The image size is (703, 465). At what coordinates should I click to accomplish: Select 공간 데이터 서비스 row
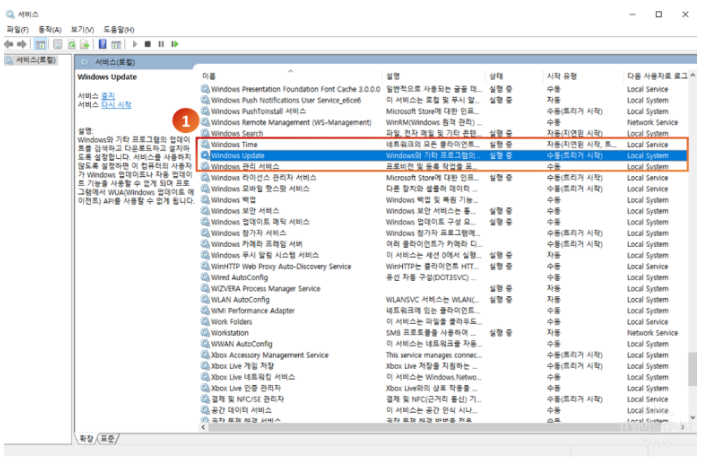coord(443,410)
